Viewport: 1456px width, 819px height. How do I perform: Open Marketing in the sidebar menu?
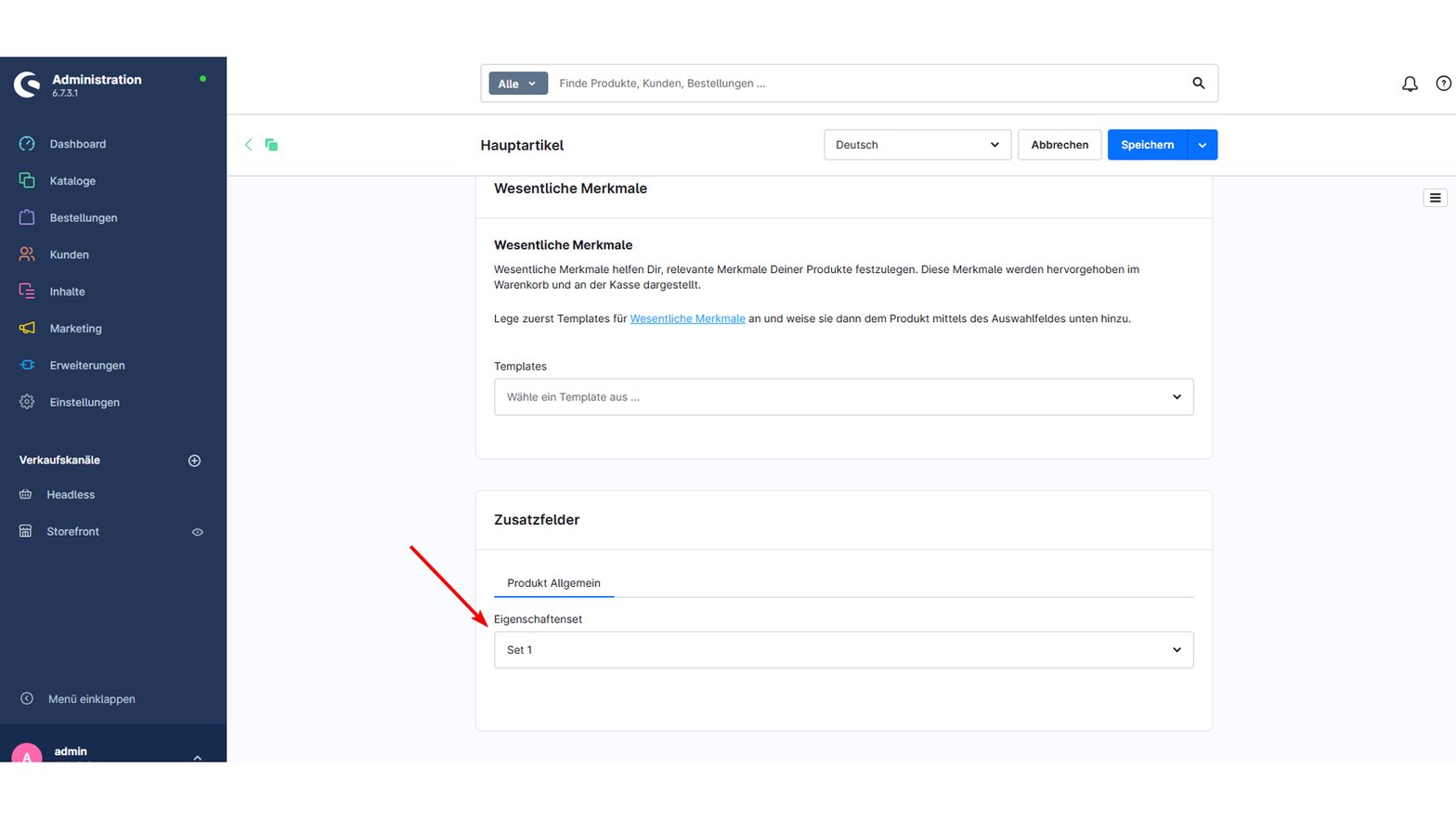tap(76, 328)
